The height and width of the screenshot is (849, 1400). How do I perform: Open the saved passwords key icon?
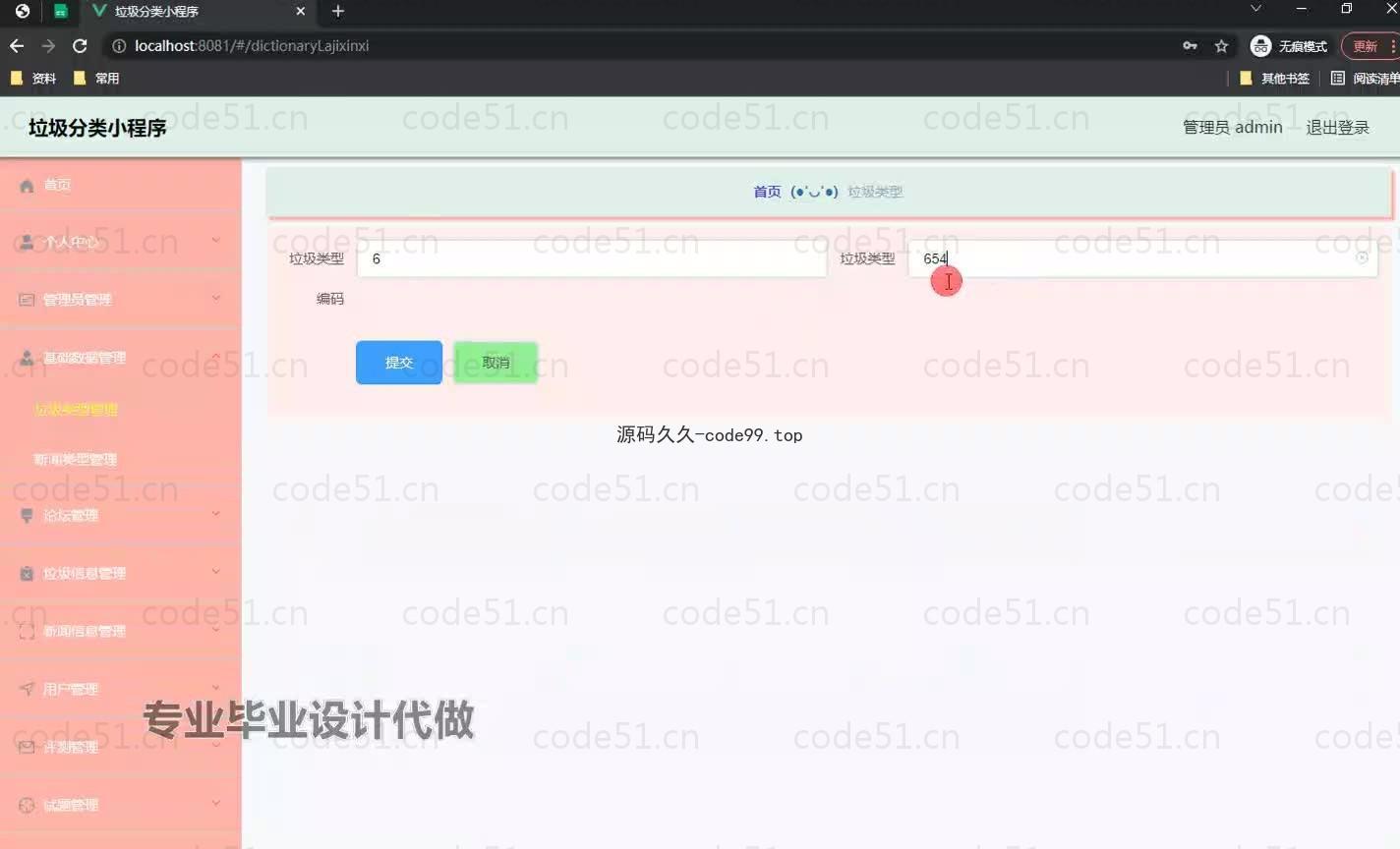(1190, 46)
